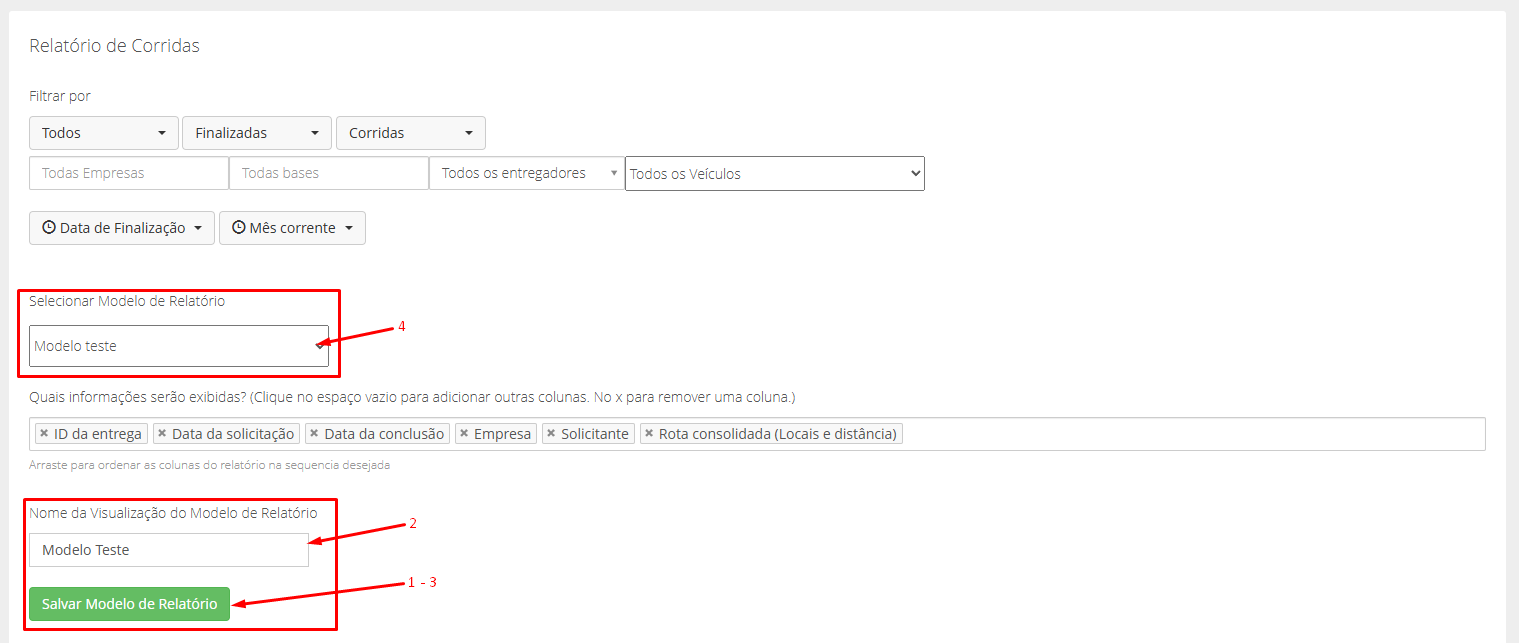Open the Data de Finalização dropdown
Viewport: 1519px width, 643px height.
pyautogui.click(x=122, y=228)
